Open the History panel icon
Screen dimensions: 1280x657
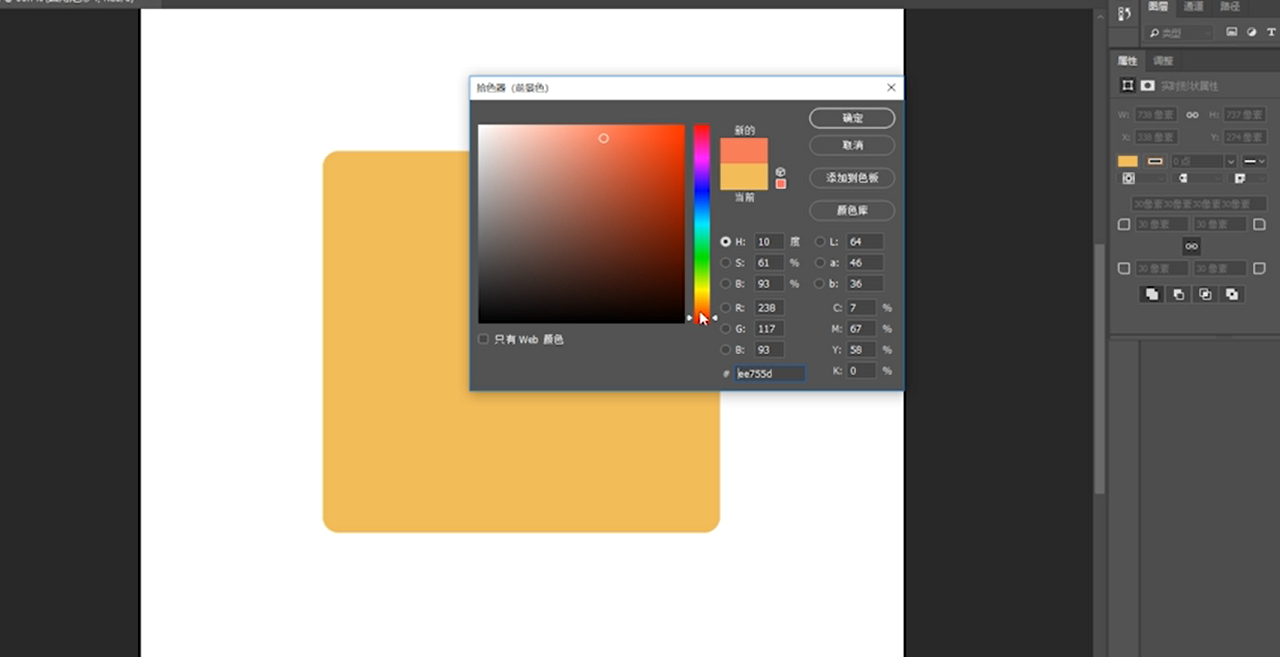pyautogui.click(x=1124, y=13)
